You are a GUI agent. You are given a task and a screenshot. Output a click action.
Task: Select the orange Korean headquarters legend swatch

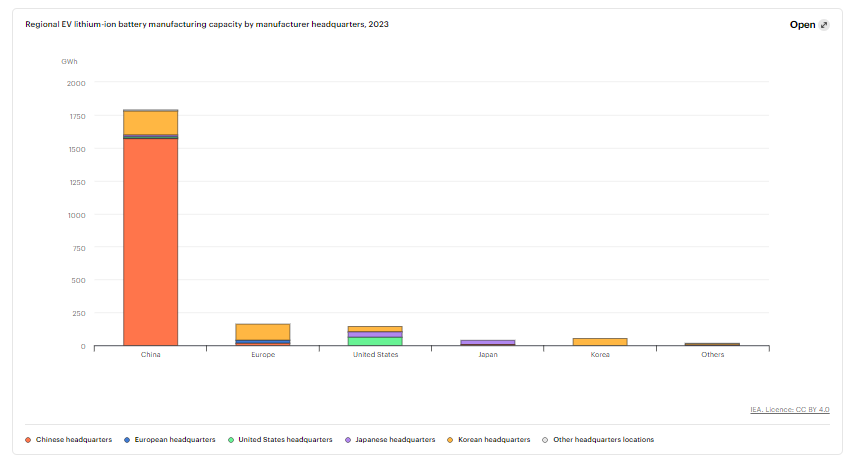pos(450,439)
